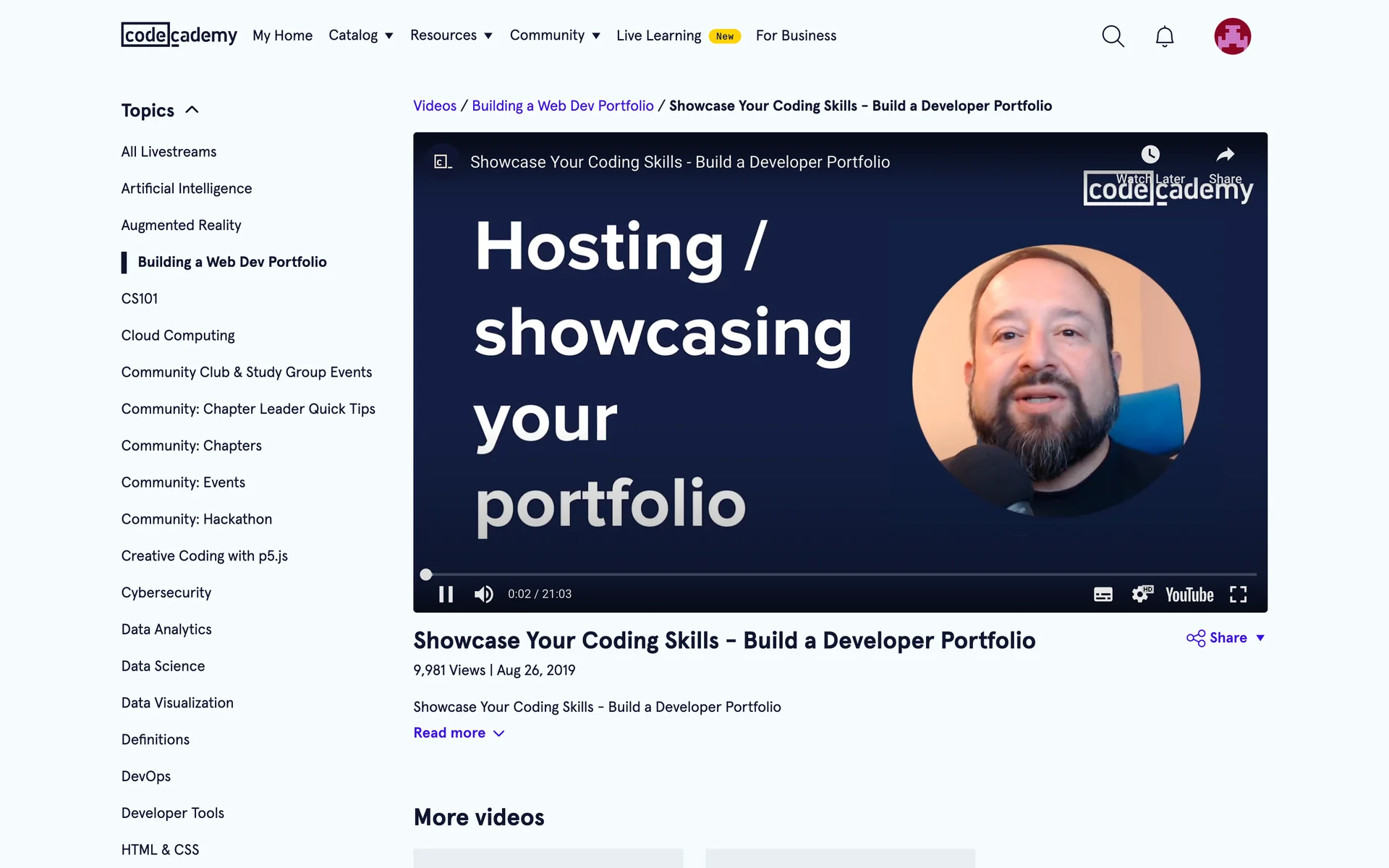Select Cloud Computing topic

178,336
